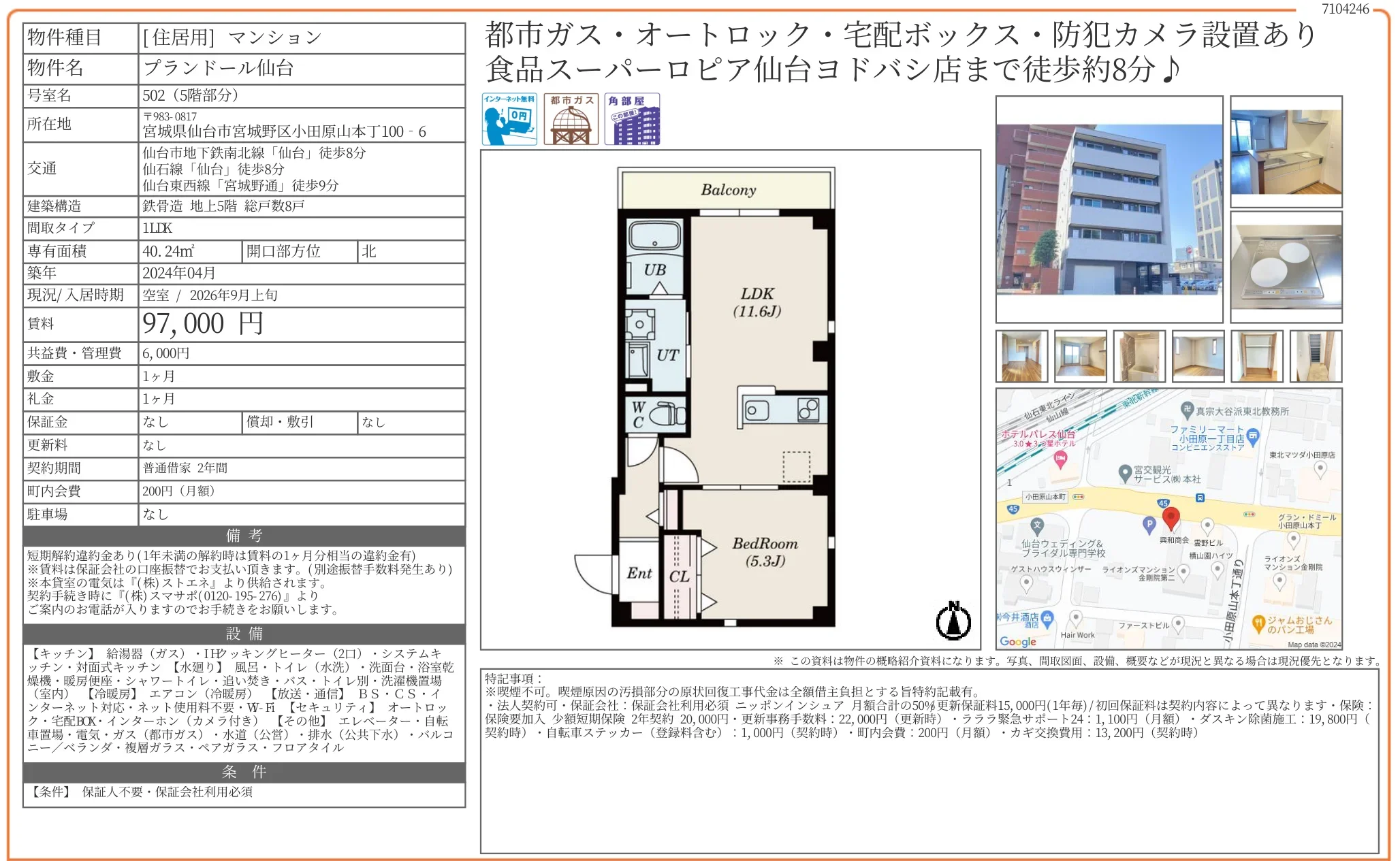Viewport: 1400px width, 861px height.
Task: Click the LDK room on floor plan
Action: (x=757, y=303)
